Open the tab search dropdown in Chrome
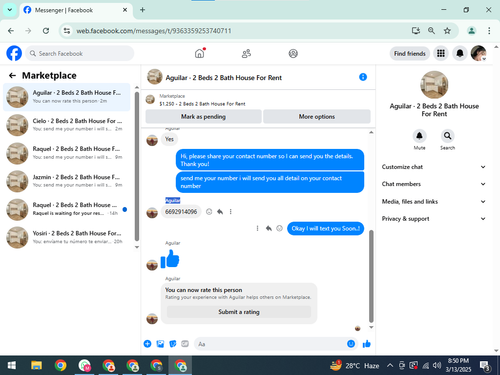Screen dimensions: 500x375 [x=10, y=10]
